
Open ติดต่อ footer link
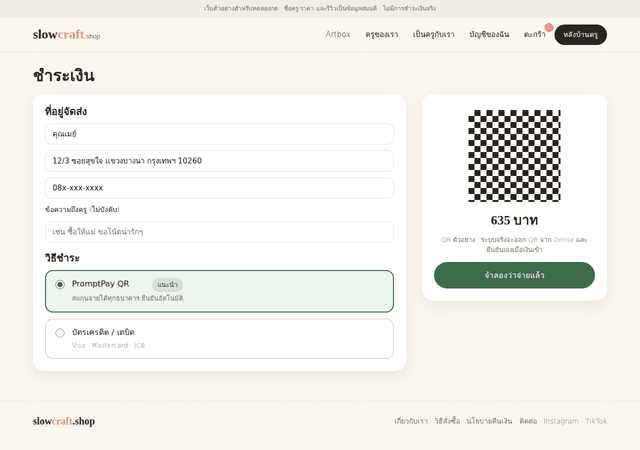tap(528, 421)
